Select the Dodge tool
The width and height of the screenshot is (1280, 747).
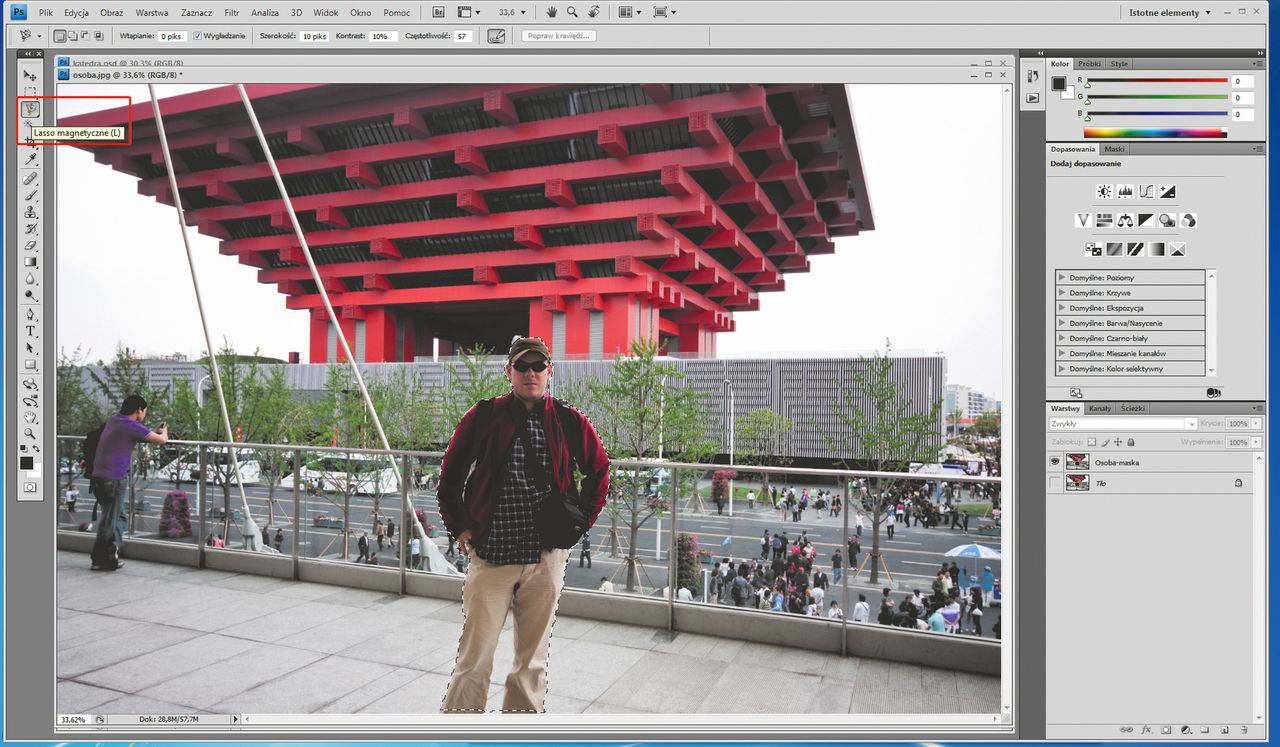(30, 296)
